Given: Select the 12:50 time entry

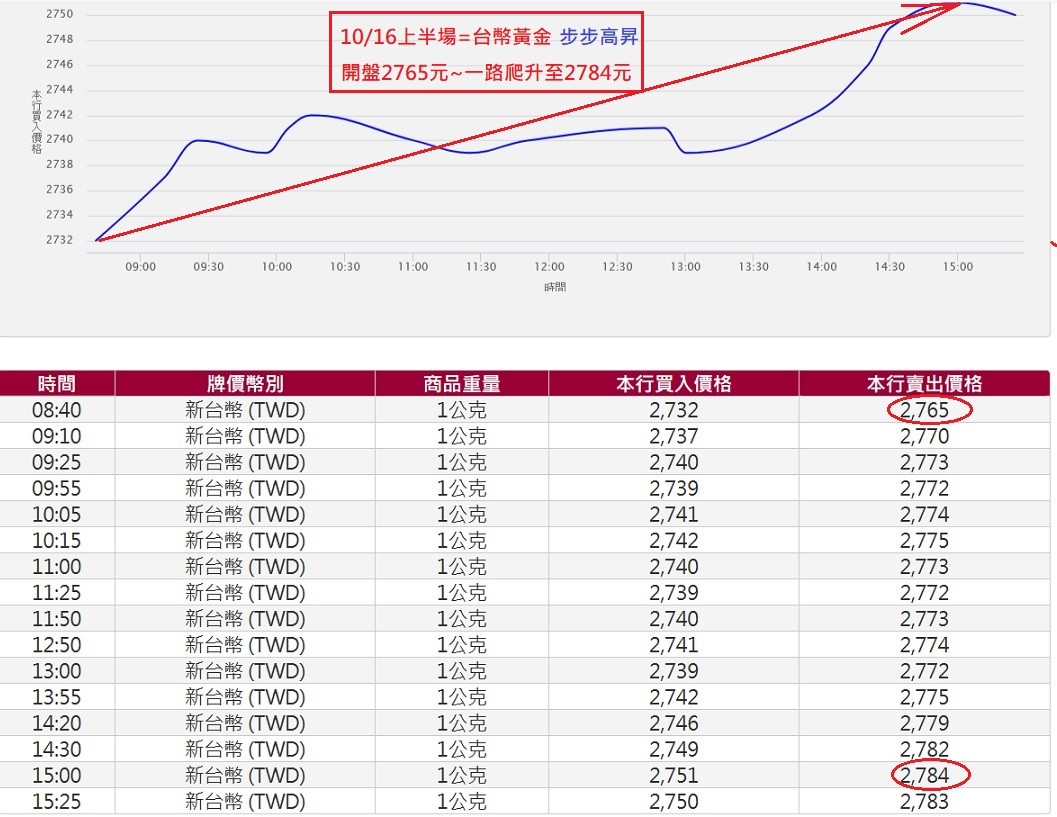Looking at the screenshot, I should tap(56, 643).
